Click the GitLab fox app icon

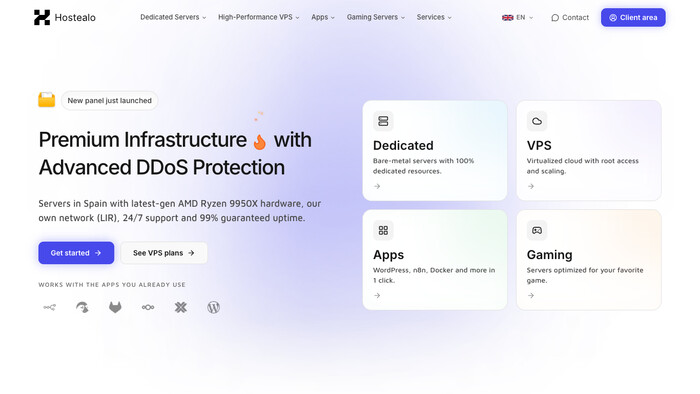coord(115,307)
